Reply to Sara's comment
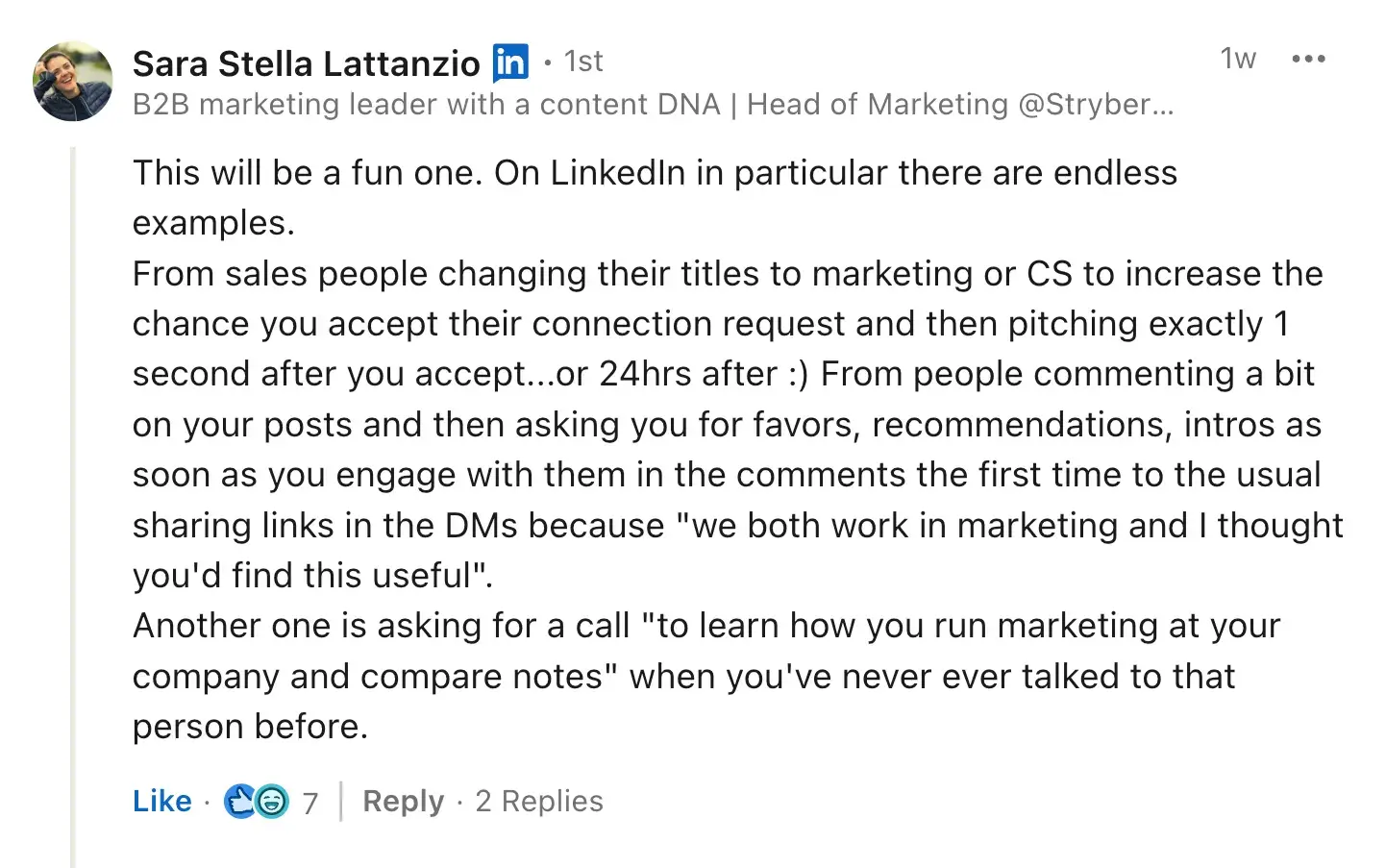1386x868 pixels. pyautogui.click(x=403, y=801)
